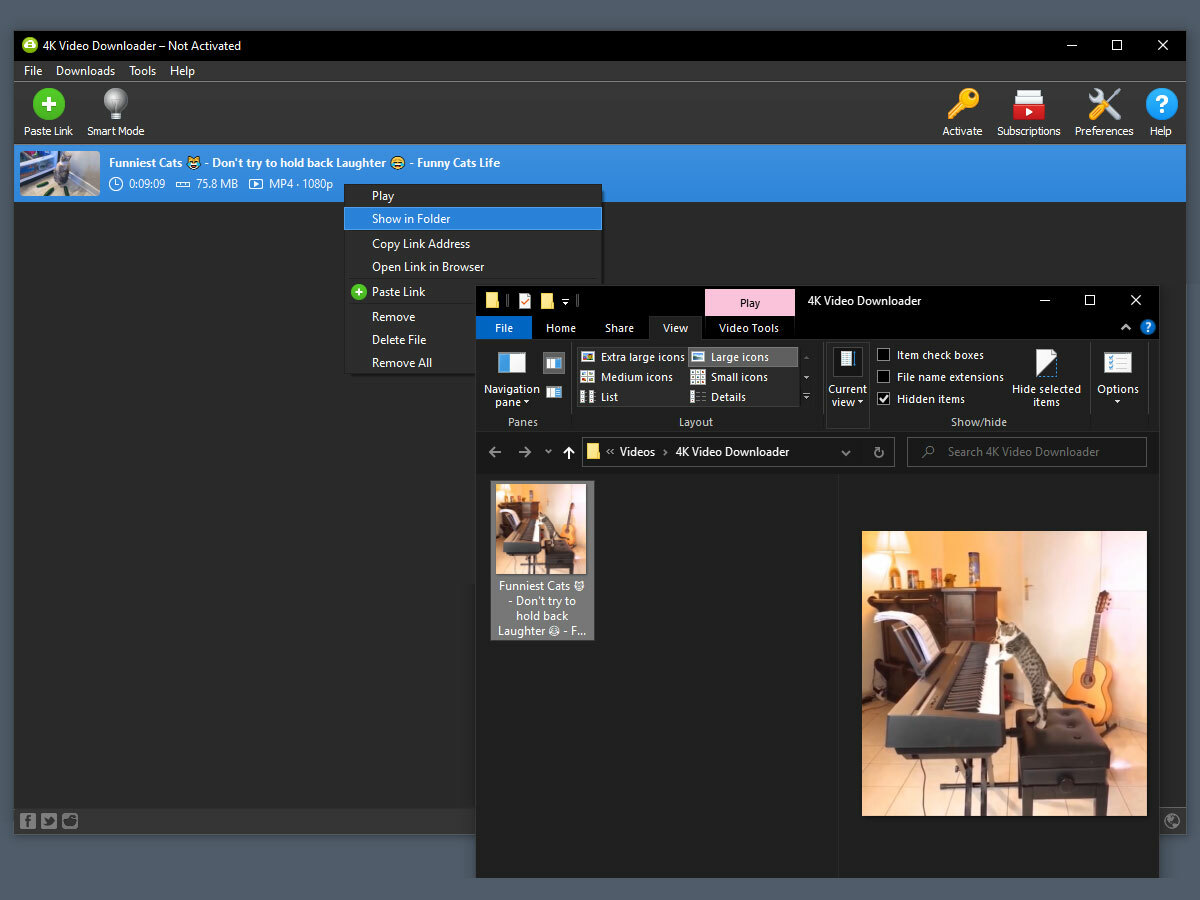Switch to the Video Tools tab
Viewport: 1200px width, 900px height.
coord(749,328)
